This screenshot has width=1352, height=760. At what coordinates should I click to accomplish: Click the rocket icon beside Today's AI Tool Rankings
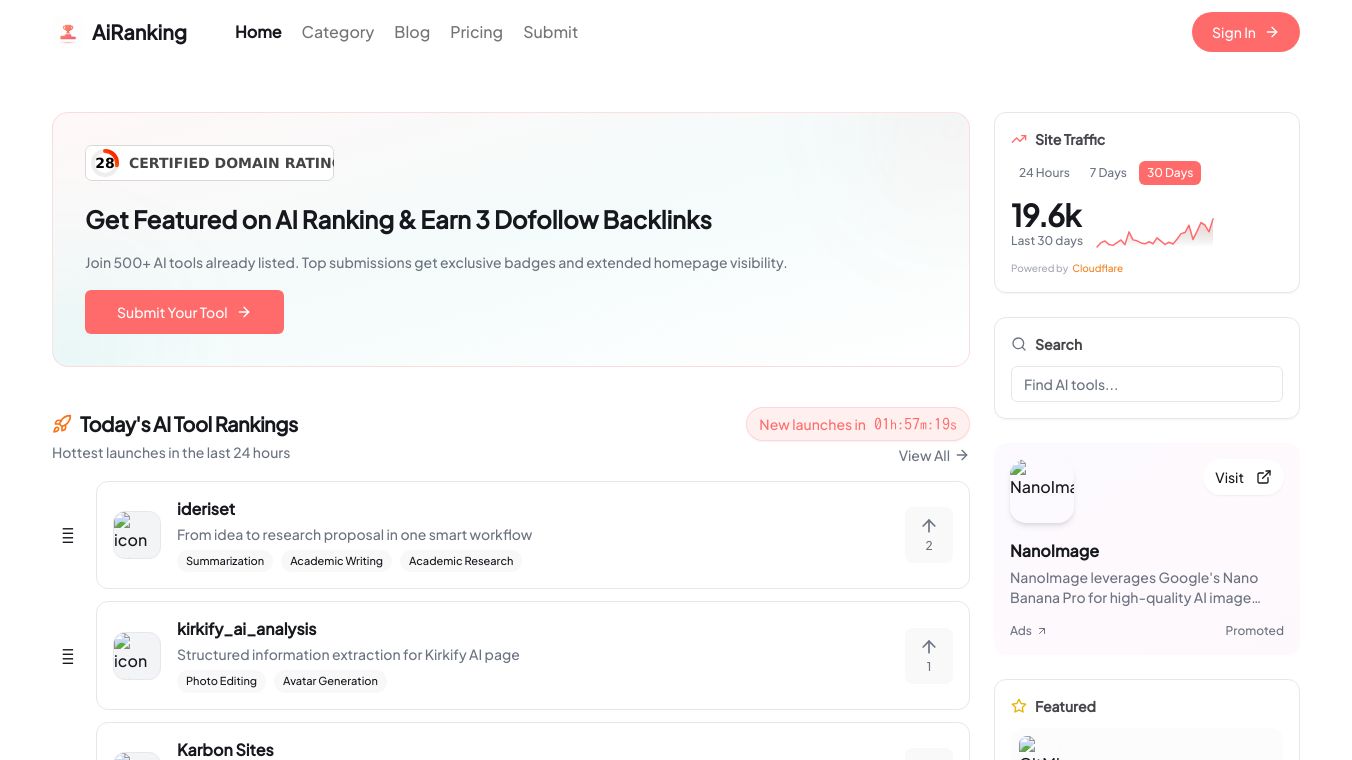[62, 423]
